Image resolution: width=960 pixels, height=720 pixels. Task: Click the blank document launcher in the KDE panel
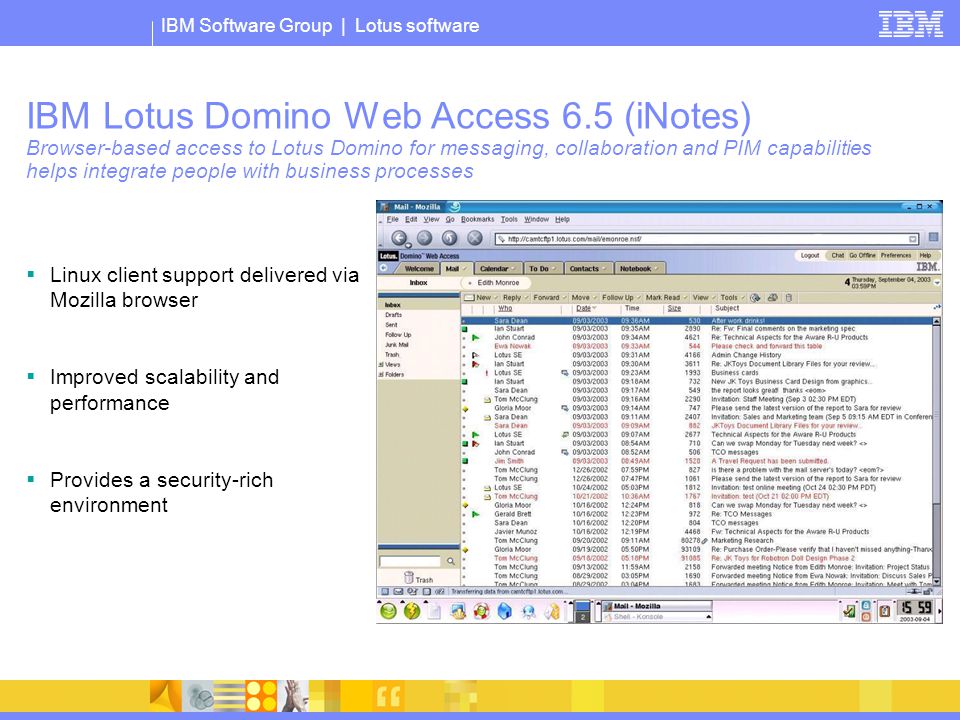pyautogui.click(x=434, y=611)
